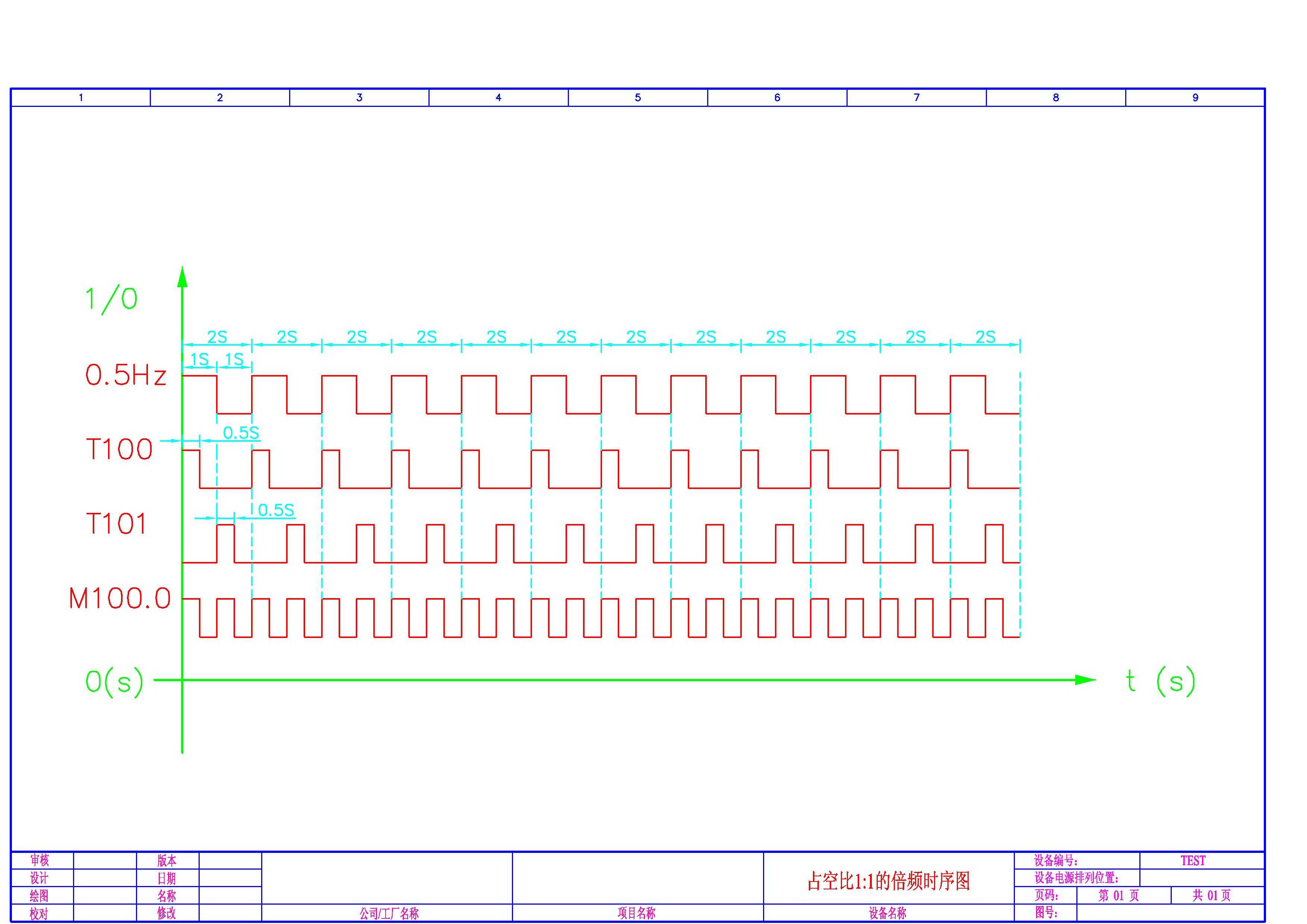Click the T100 waveform label
The height and width of the screenshot is (924, 1307).
119,450
